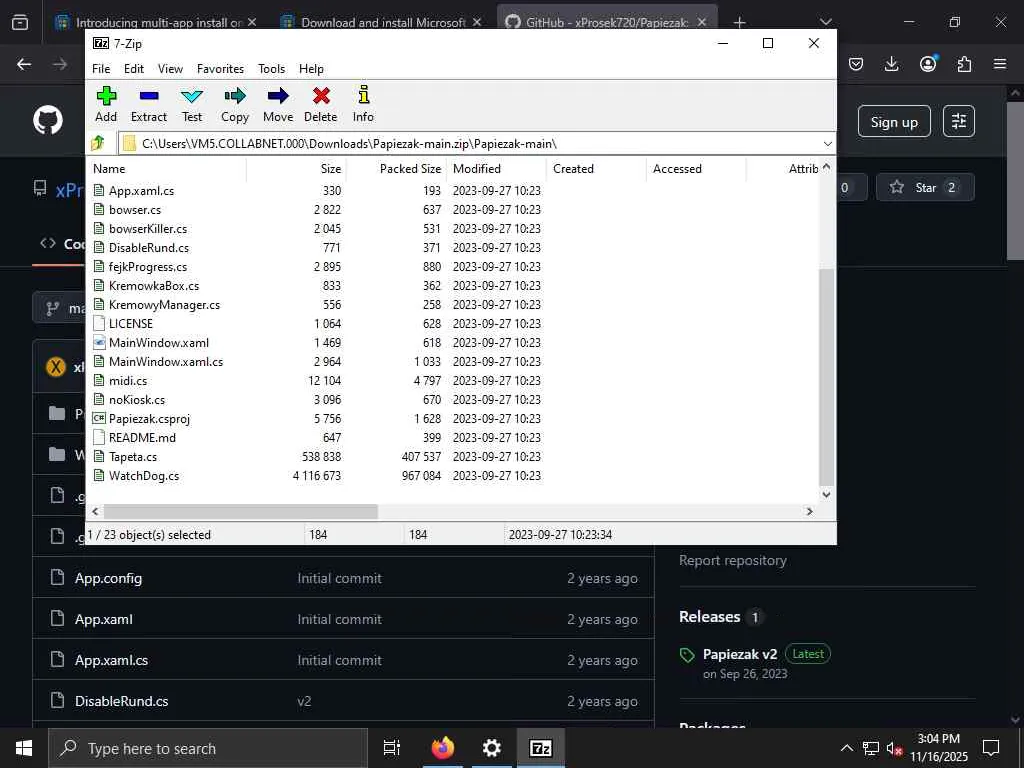Screen dimensions: 1024x768
Task: Click the 7-Zip vertical scrollbar thumb
Action: point(826,376)
